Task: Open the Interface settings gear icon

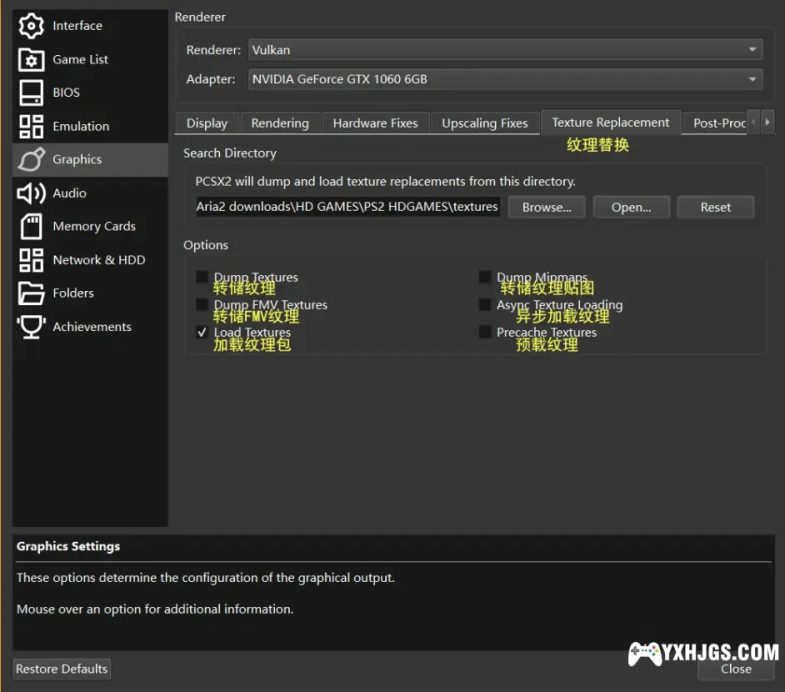Action: tap(31, 26)
